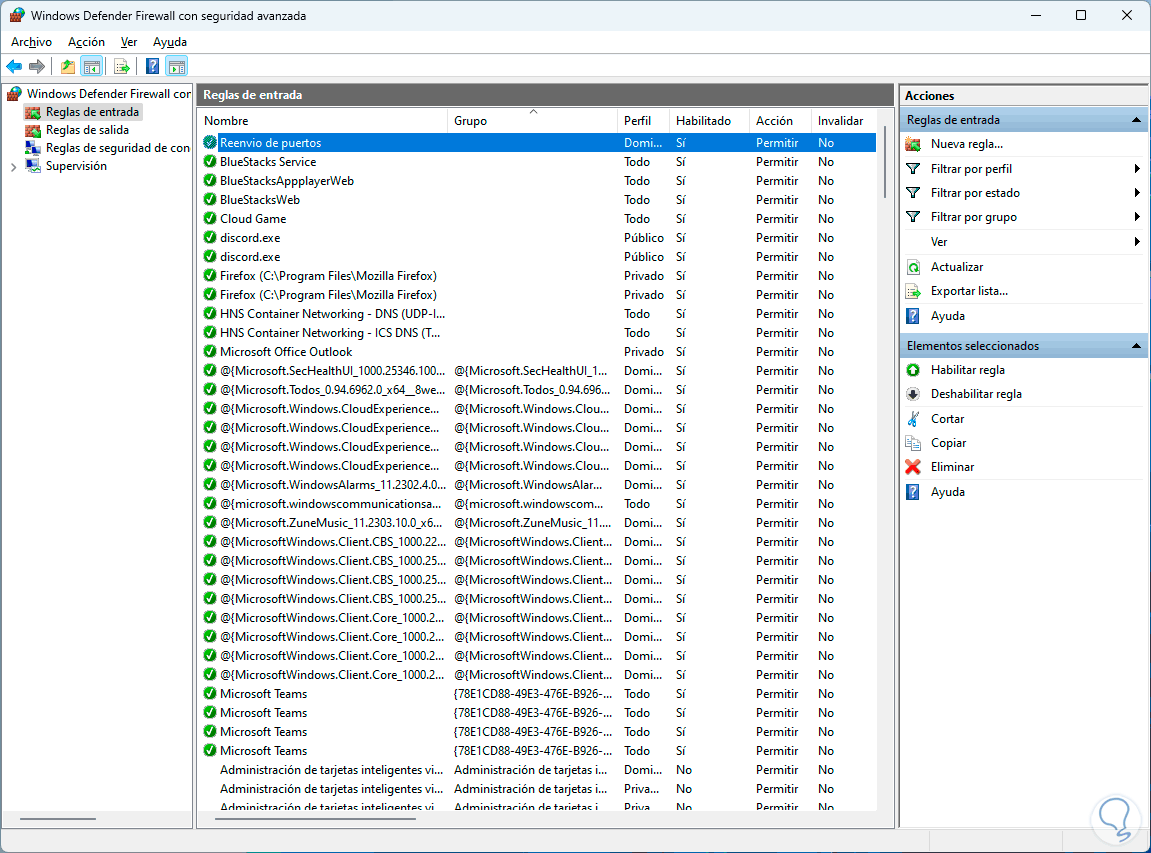The image size is (1151, 853).
Task: Select the BlueStacksAppplayerWeb rule row
Action: pyautogui.click(x=540, y=181)
